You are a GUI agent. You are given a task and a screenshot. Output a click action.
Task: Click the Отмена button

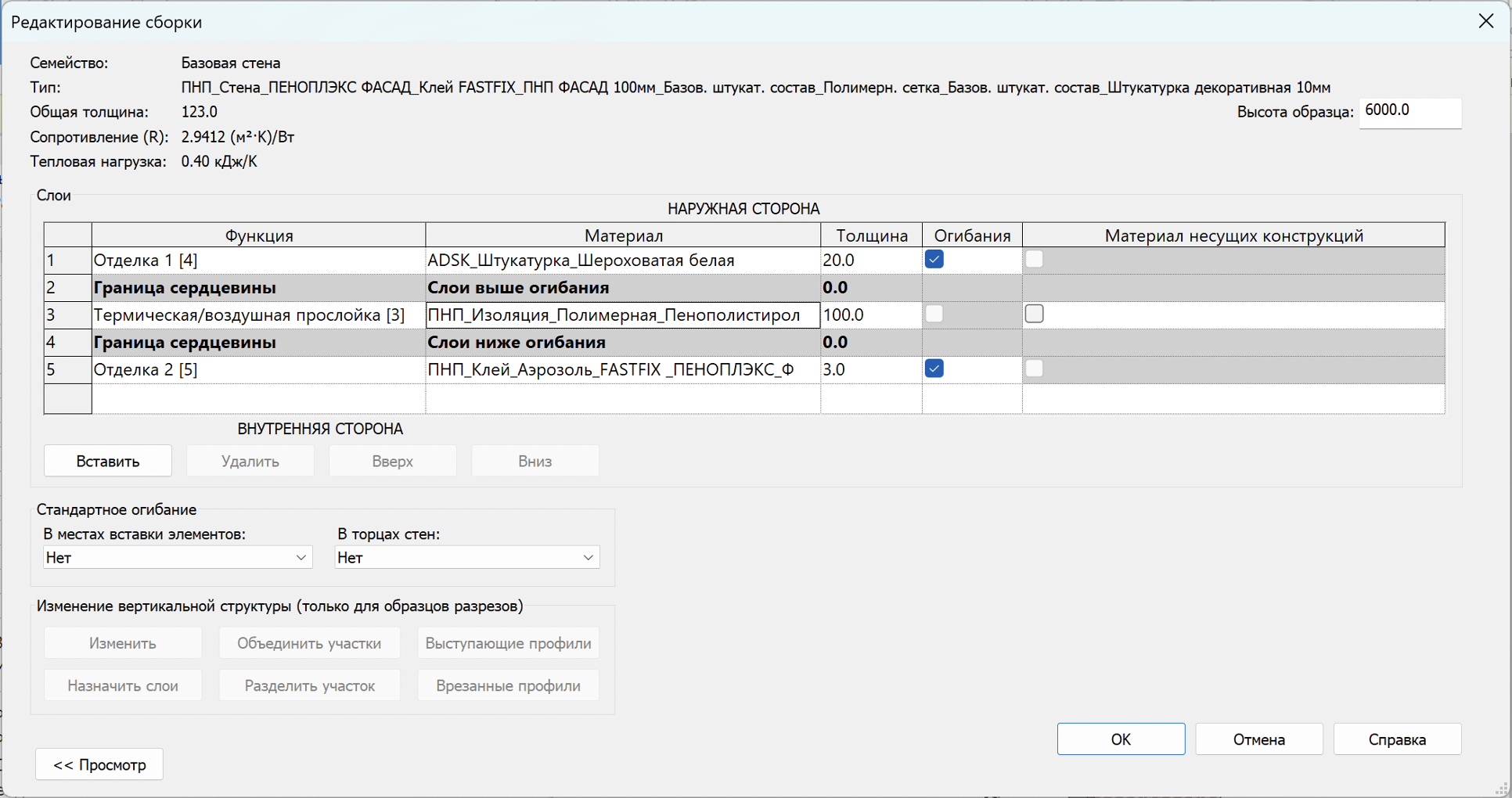click(x=1258, y=739)
